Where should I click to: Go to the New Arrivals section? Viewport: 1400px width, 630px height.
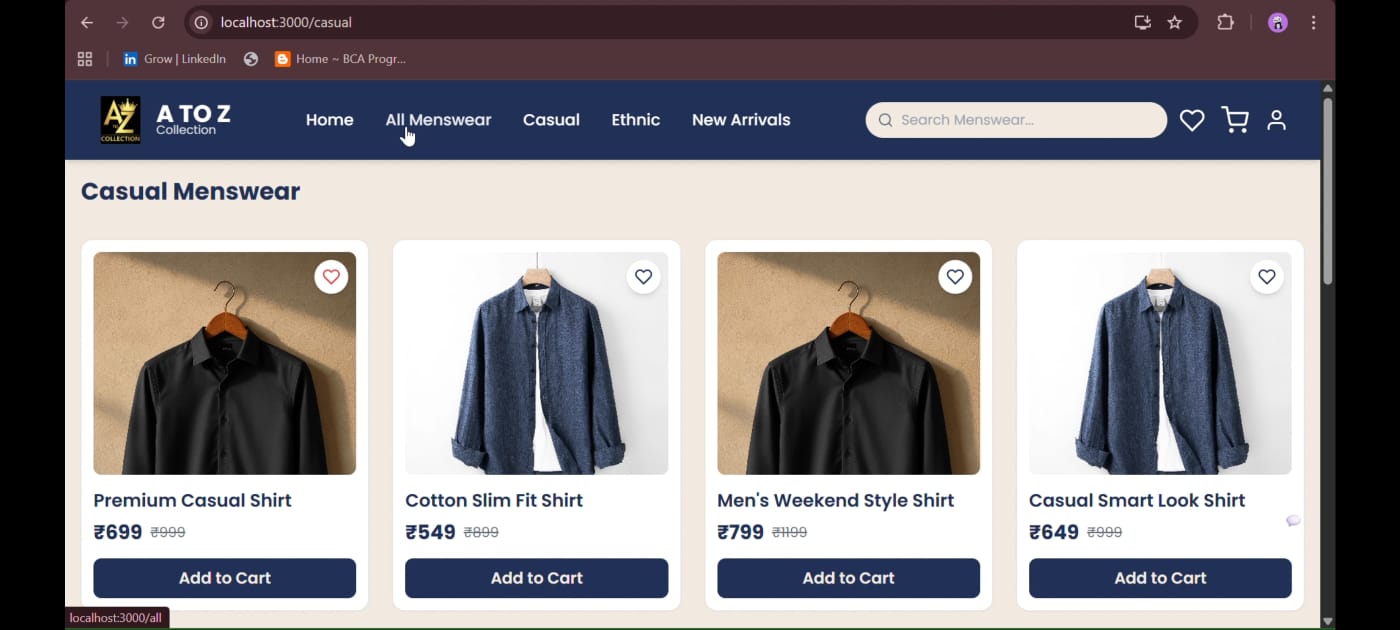pyautogui.click(x=741, y=120)
